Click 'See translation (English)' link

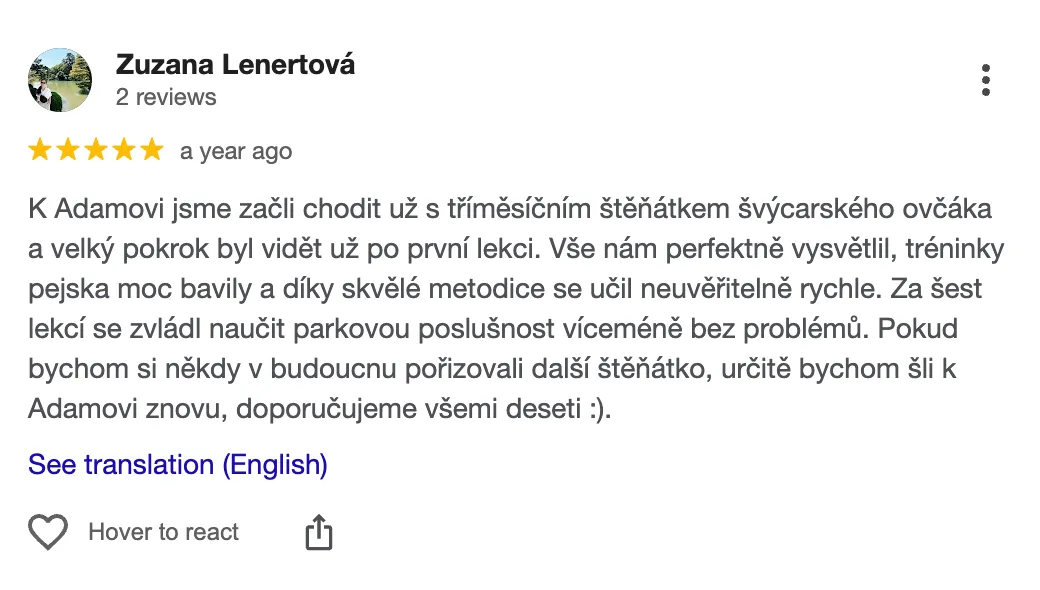click(x=178, y=465)
